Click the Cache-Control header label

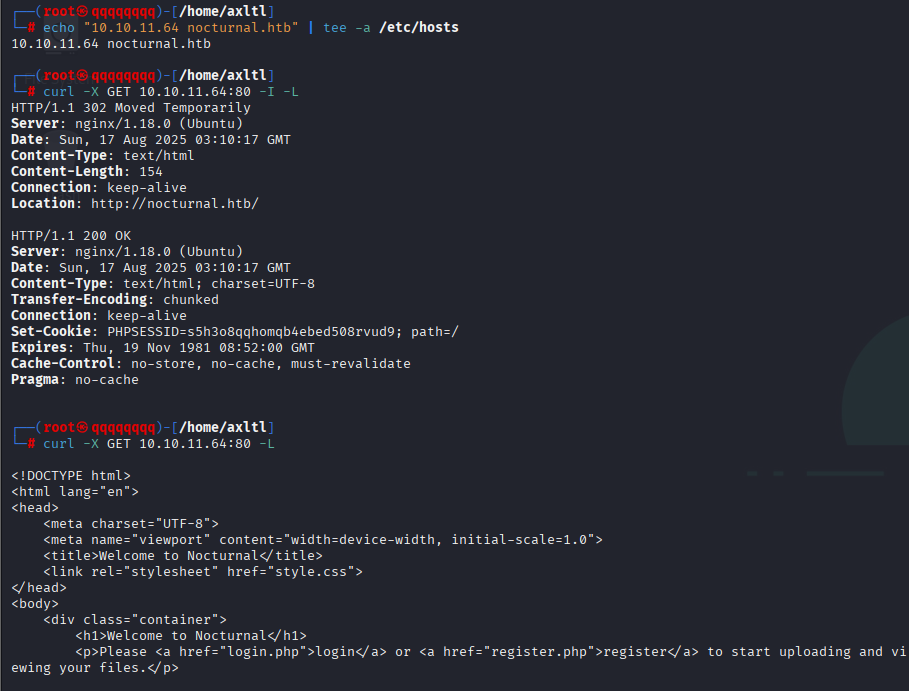pyautogui.click(x=62, y=363)
